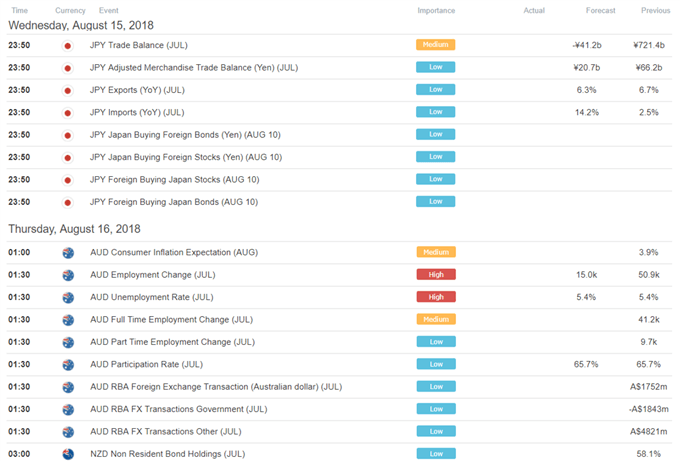This screenshot has height=461, width=680.
Task: Click the Japan flag icon next to JPY Exports (YoY)
Action: click(67, 91)
